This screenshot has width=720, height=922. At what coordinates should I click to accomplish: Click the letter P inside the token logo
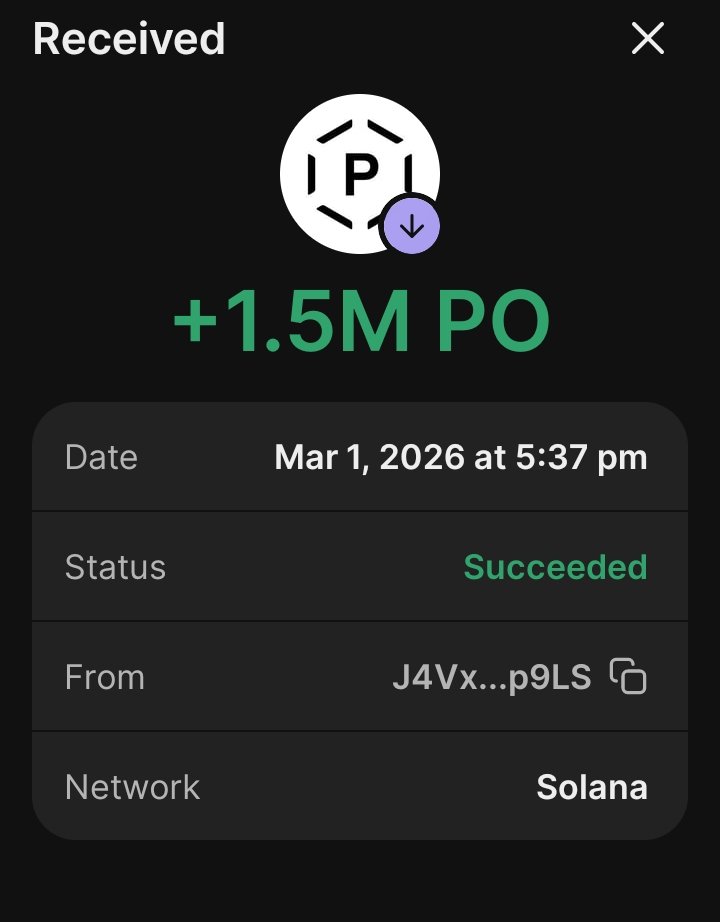tap(360, 174)
